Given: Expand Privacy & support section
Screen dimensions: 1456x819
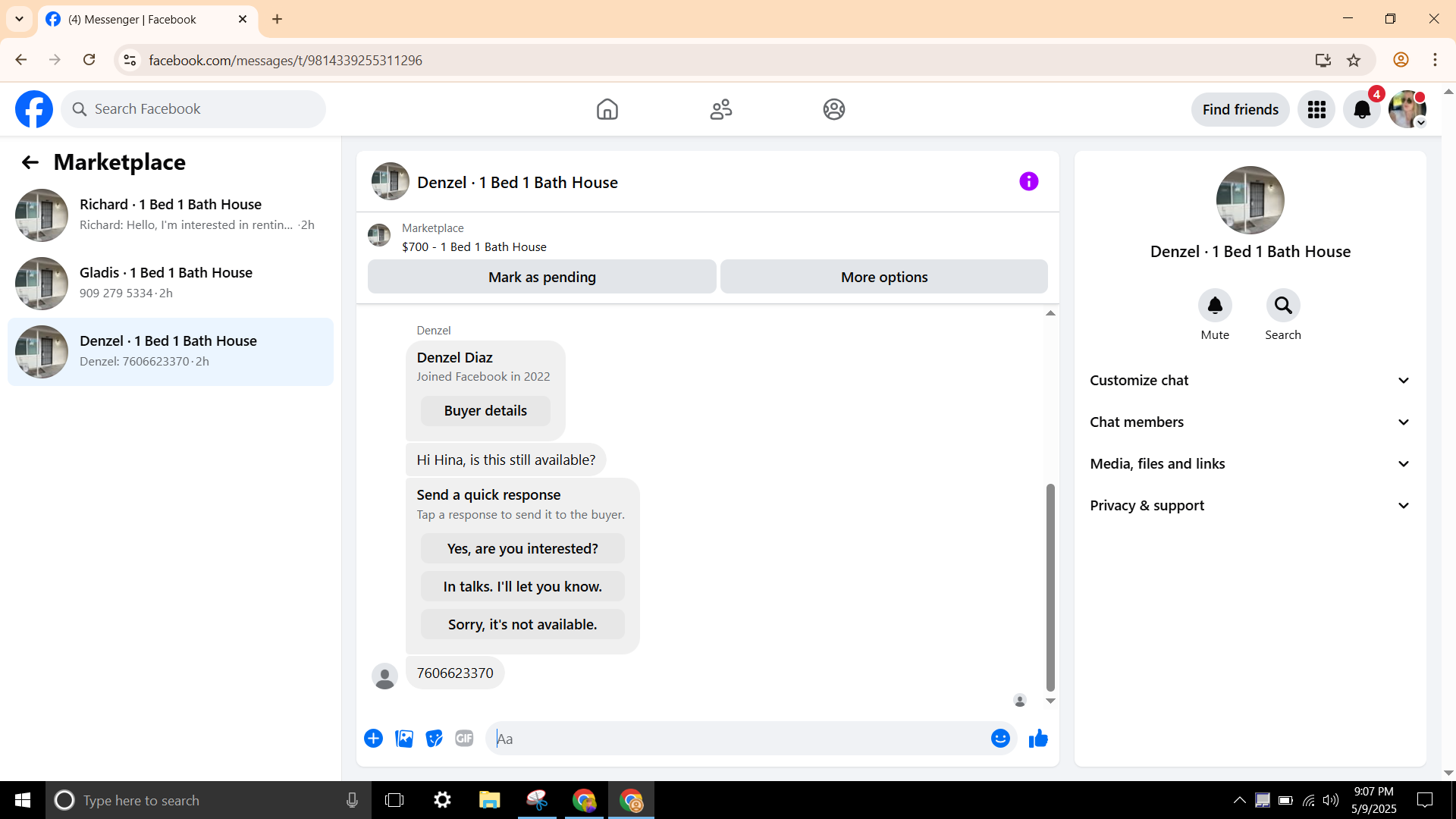Looking at the screenshot, I should tap(1250, 506).
